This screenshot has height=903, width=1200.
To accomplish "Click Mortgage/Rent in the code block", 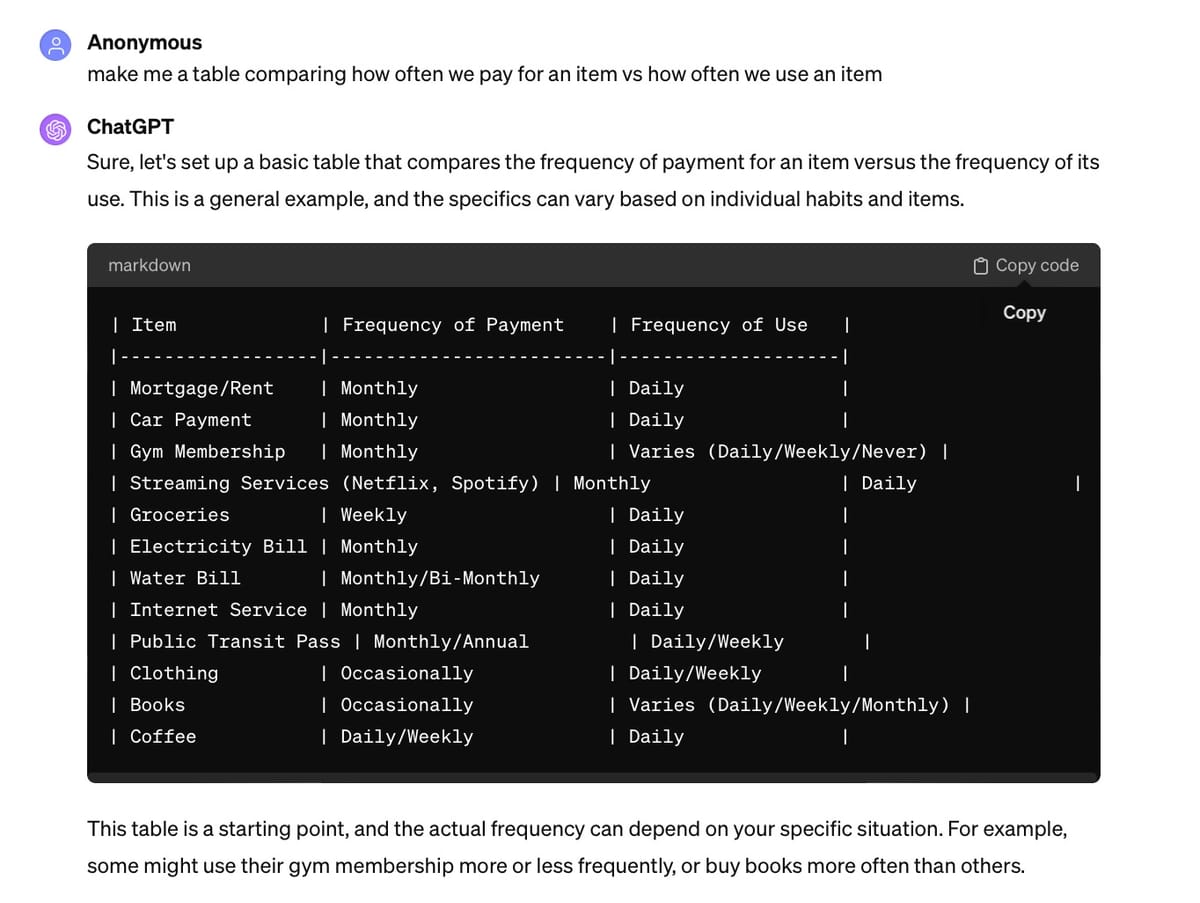I will (201, 388).
